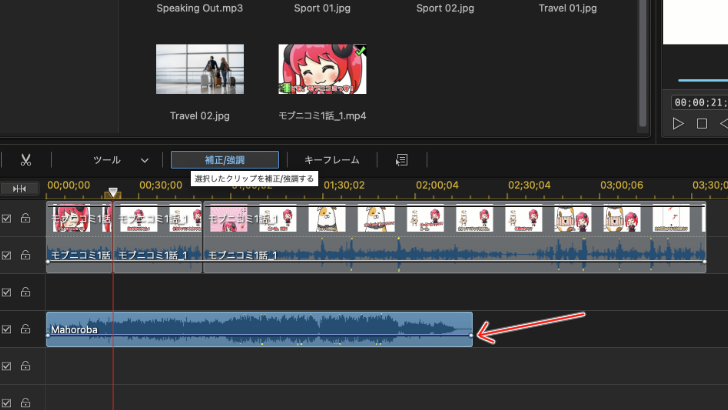728x410 pixels.
Task: Select the third long video clip
Action: click(455, 218)
